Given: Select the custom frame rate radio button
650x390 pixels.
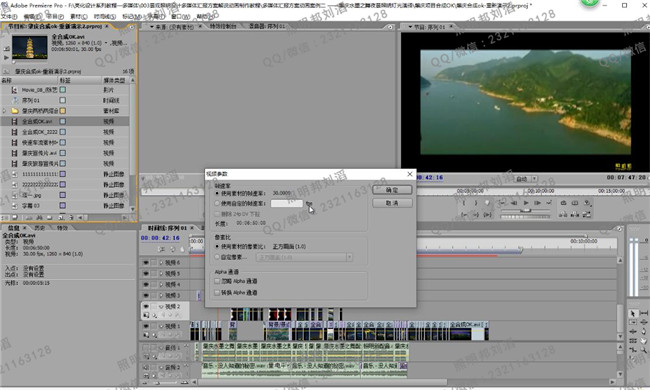Looking at the screenshot, I should click(217, 203).
